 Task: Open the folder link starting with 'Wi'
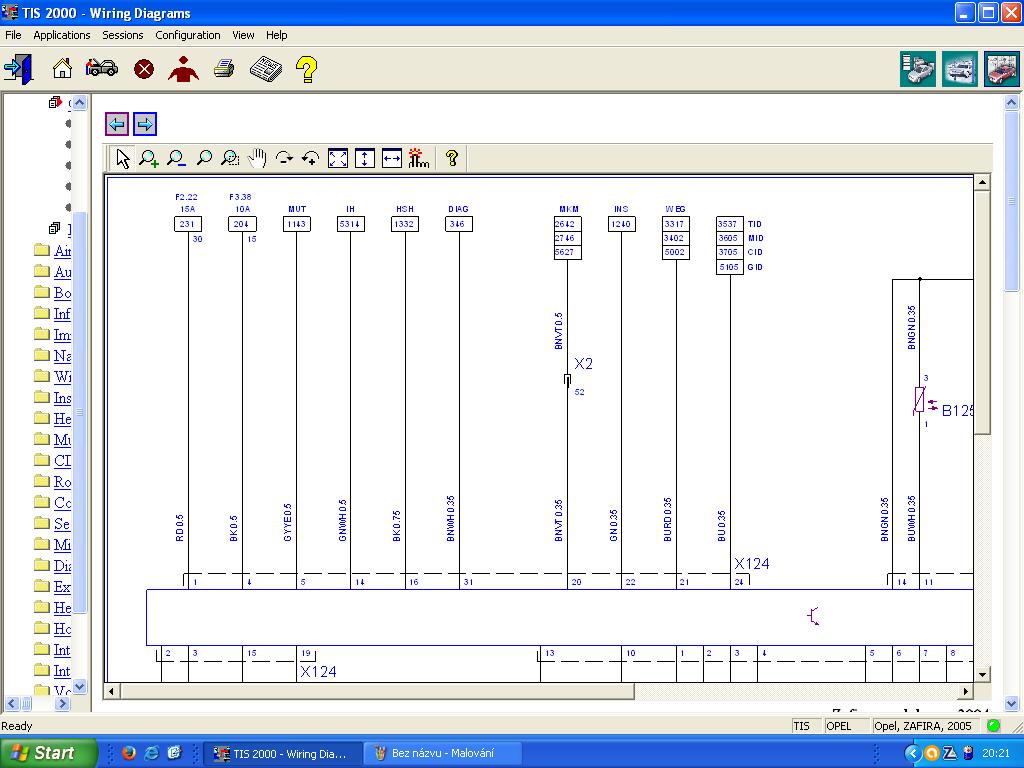[x=62, y=377]
